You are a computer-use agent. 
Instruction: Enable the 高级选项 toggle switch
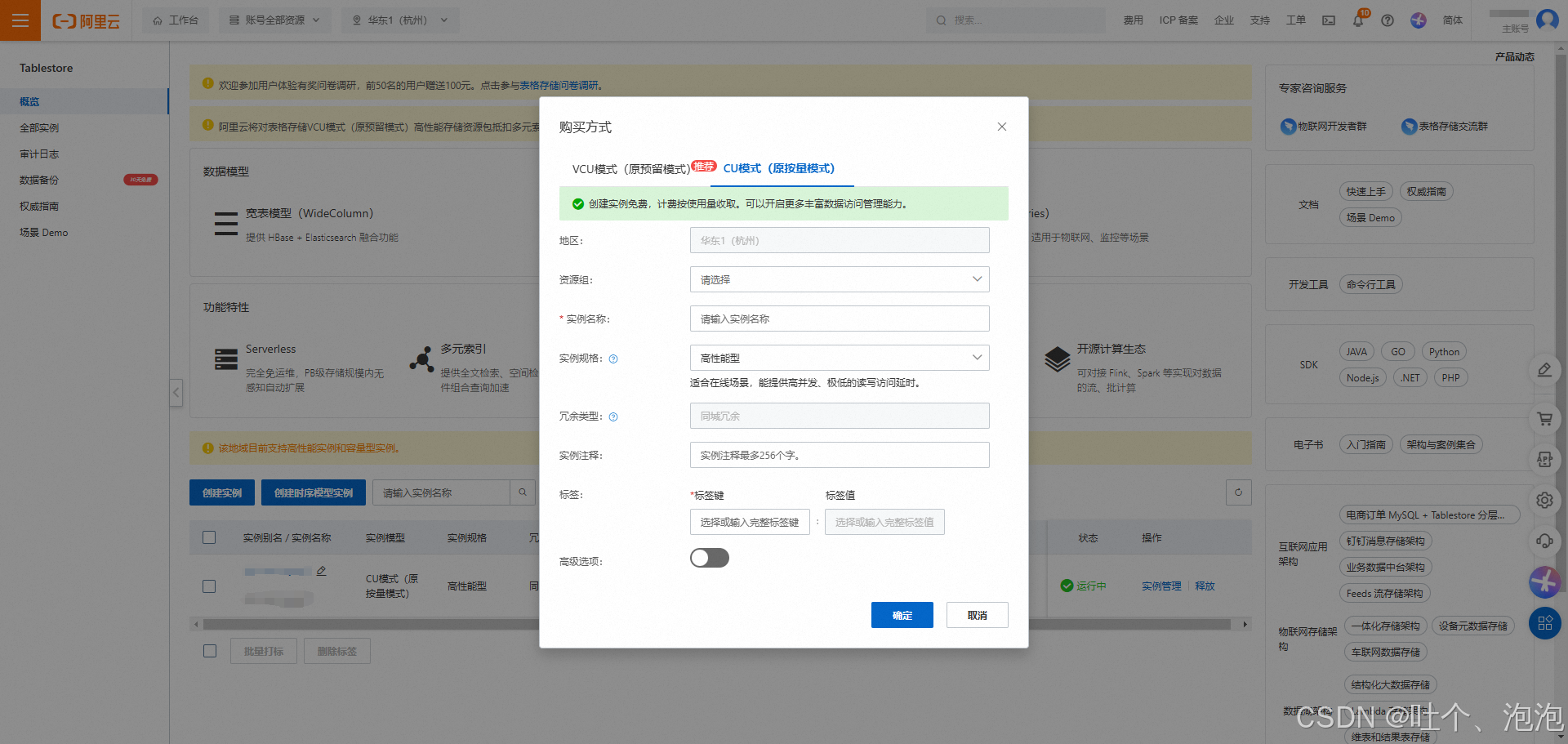pos(709,557)
